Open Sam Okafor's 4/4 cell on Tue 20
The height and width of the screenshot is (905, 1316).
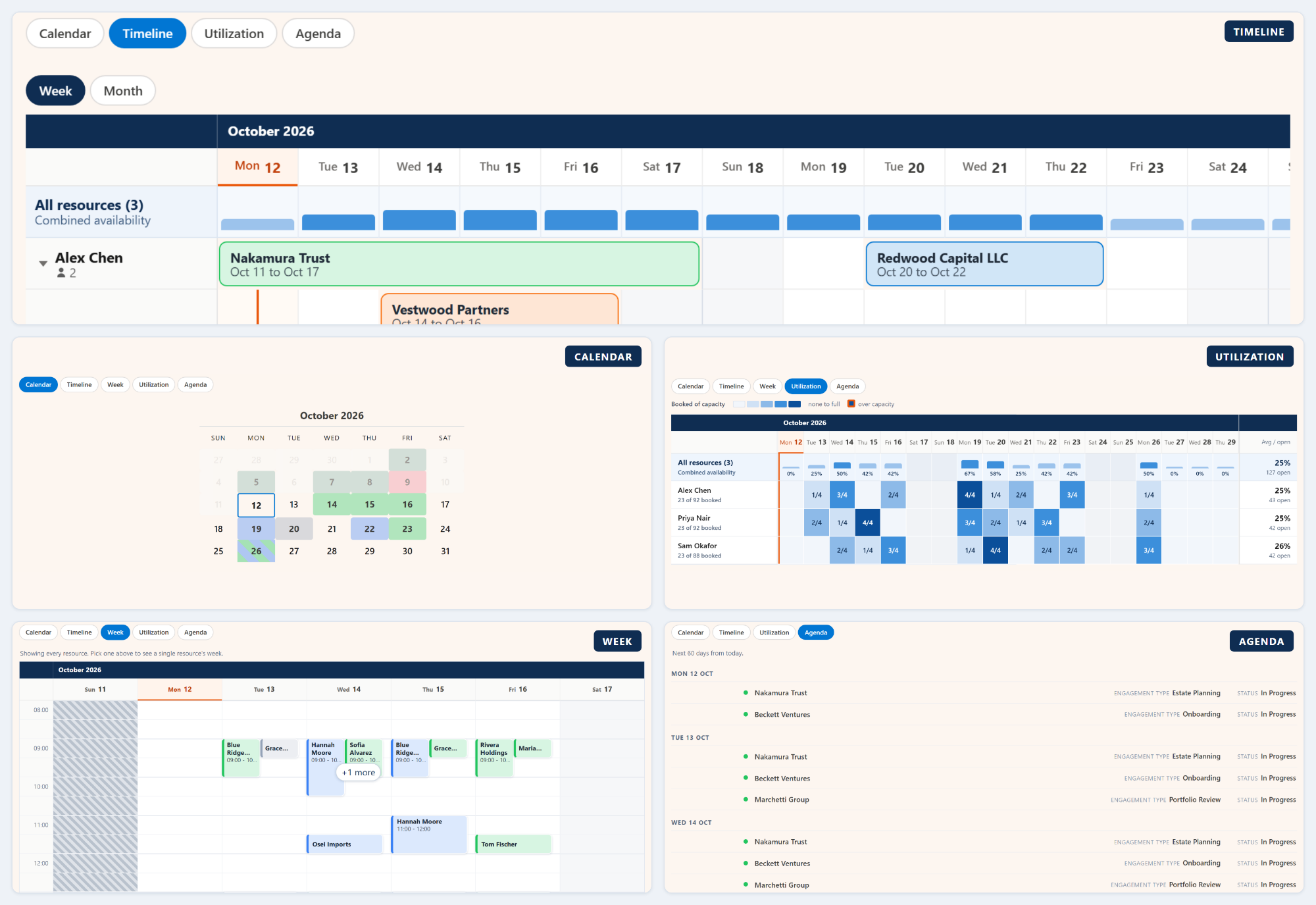996,550
